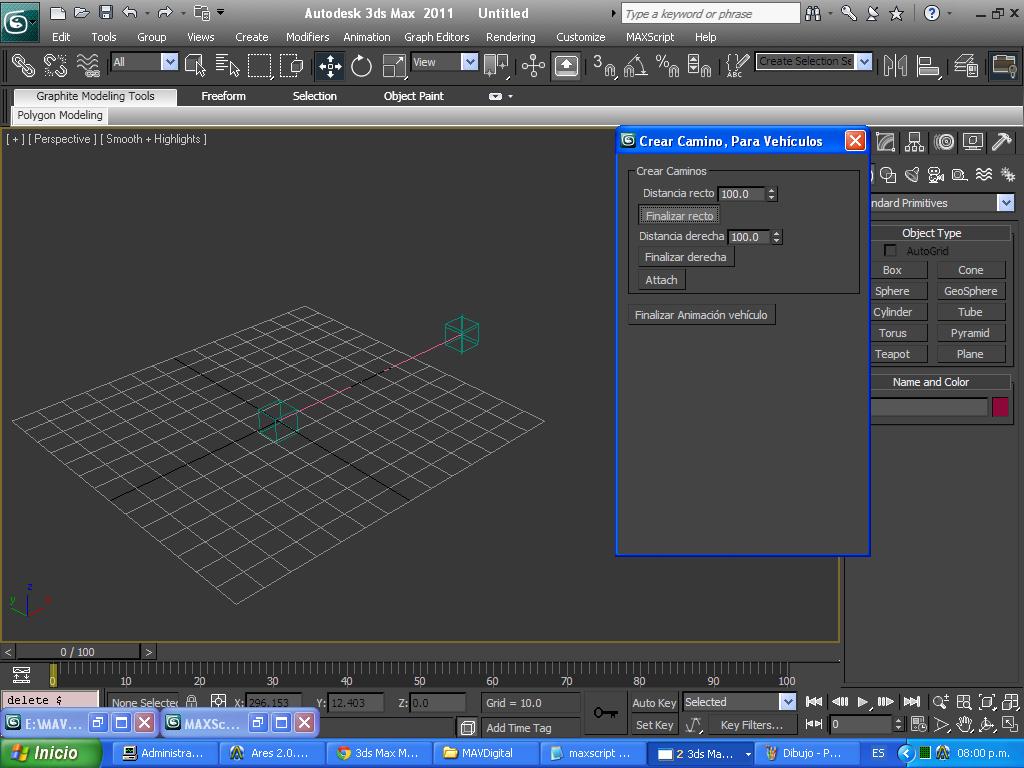The width and height of the screenshot is (1024, 768).
Task: Open the Mirror tool in toolbar
Action: [896, 66]
